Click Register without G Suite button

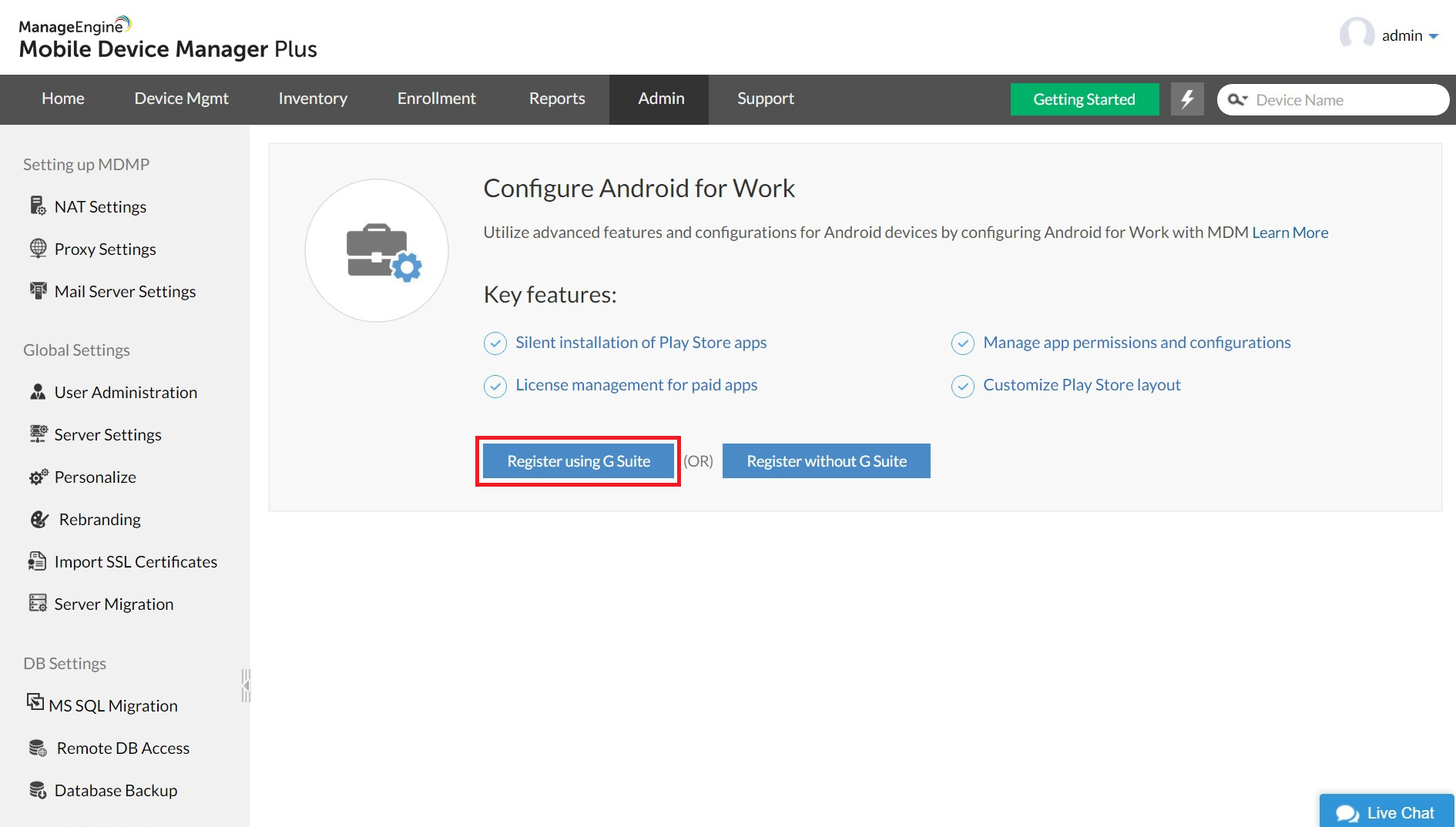(x=827, y=461)
